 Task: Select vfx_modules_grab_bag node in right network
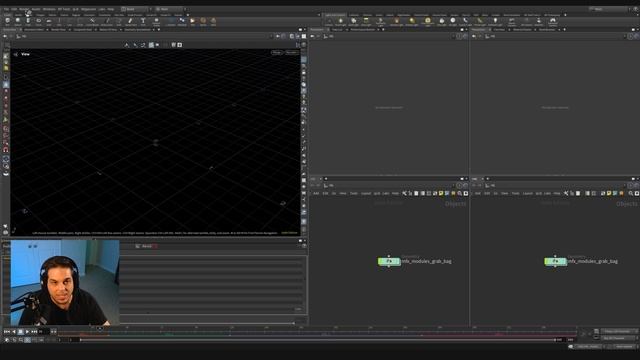click(x=555, y=261)
